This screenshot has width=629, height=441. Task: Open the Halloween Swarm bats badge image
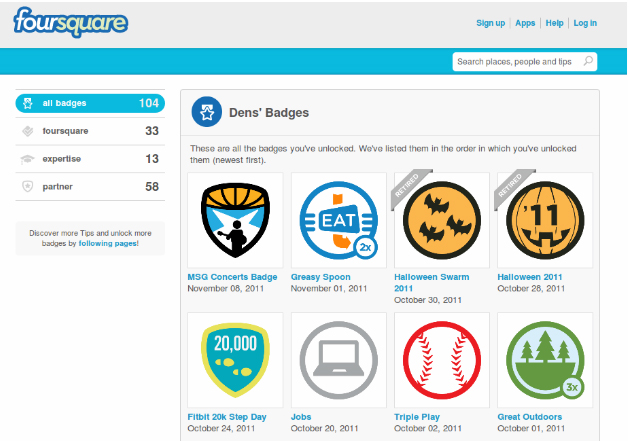point(442,220)
